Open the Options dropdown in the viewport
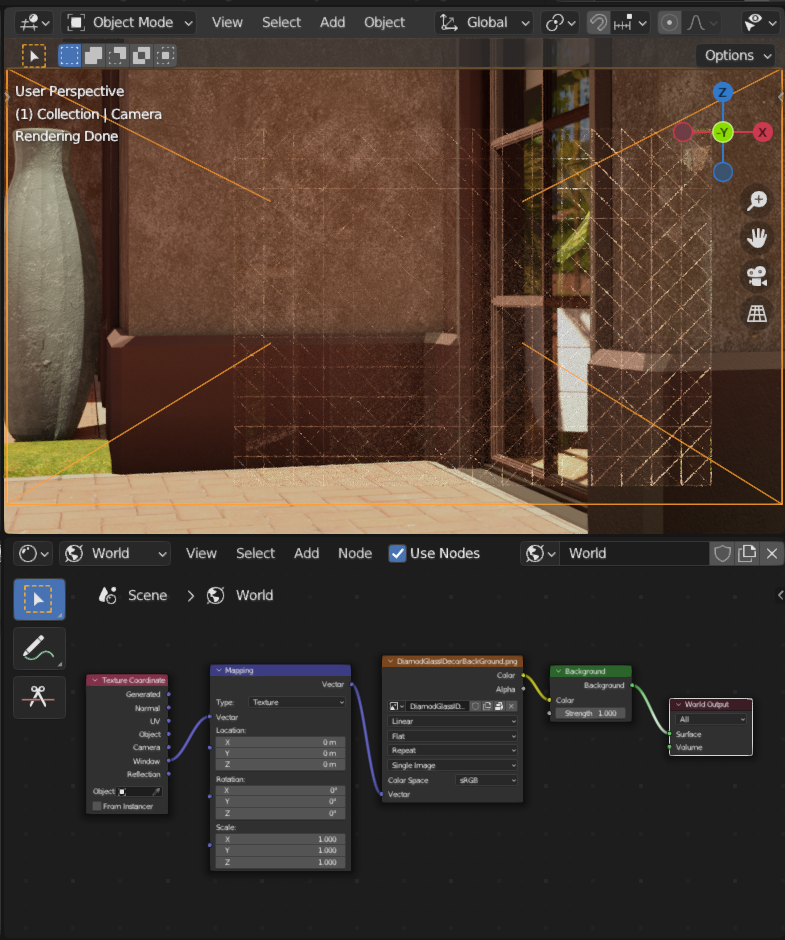The width and height of the screenshot is (785, 940). pyautogui.click(x=736, y=56)
